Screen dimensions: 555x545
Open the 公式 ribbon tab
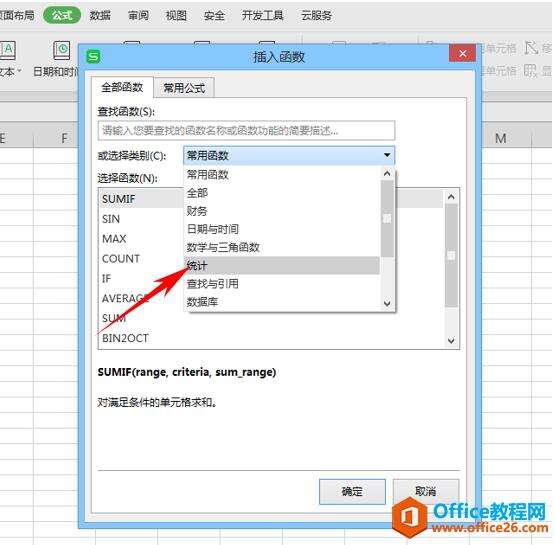[x=62, y=15]
